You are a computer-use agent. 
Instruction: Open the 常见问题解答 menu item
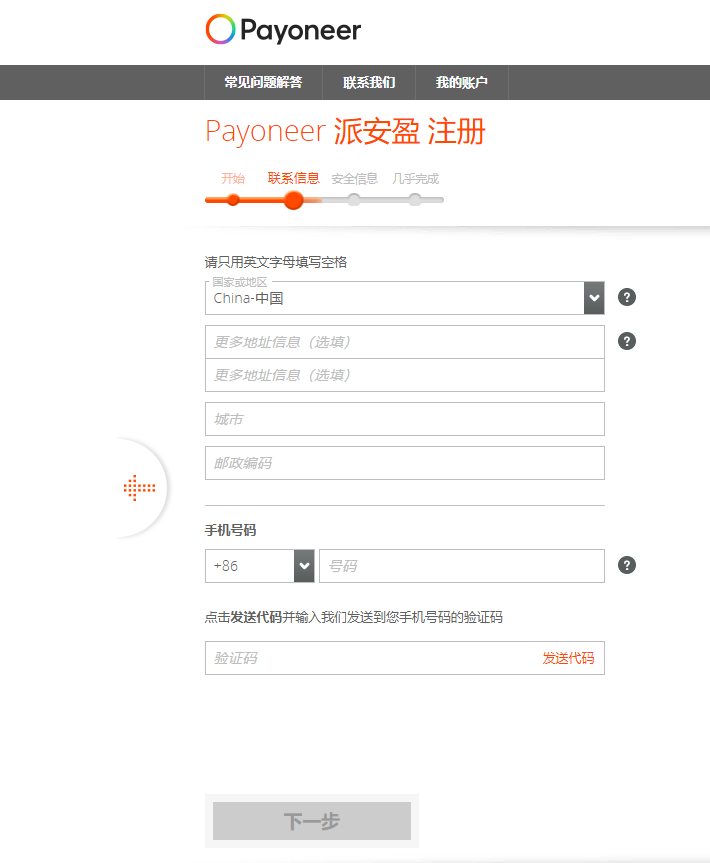click(263, 83)
